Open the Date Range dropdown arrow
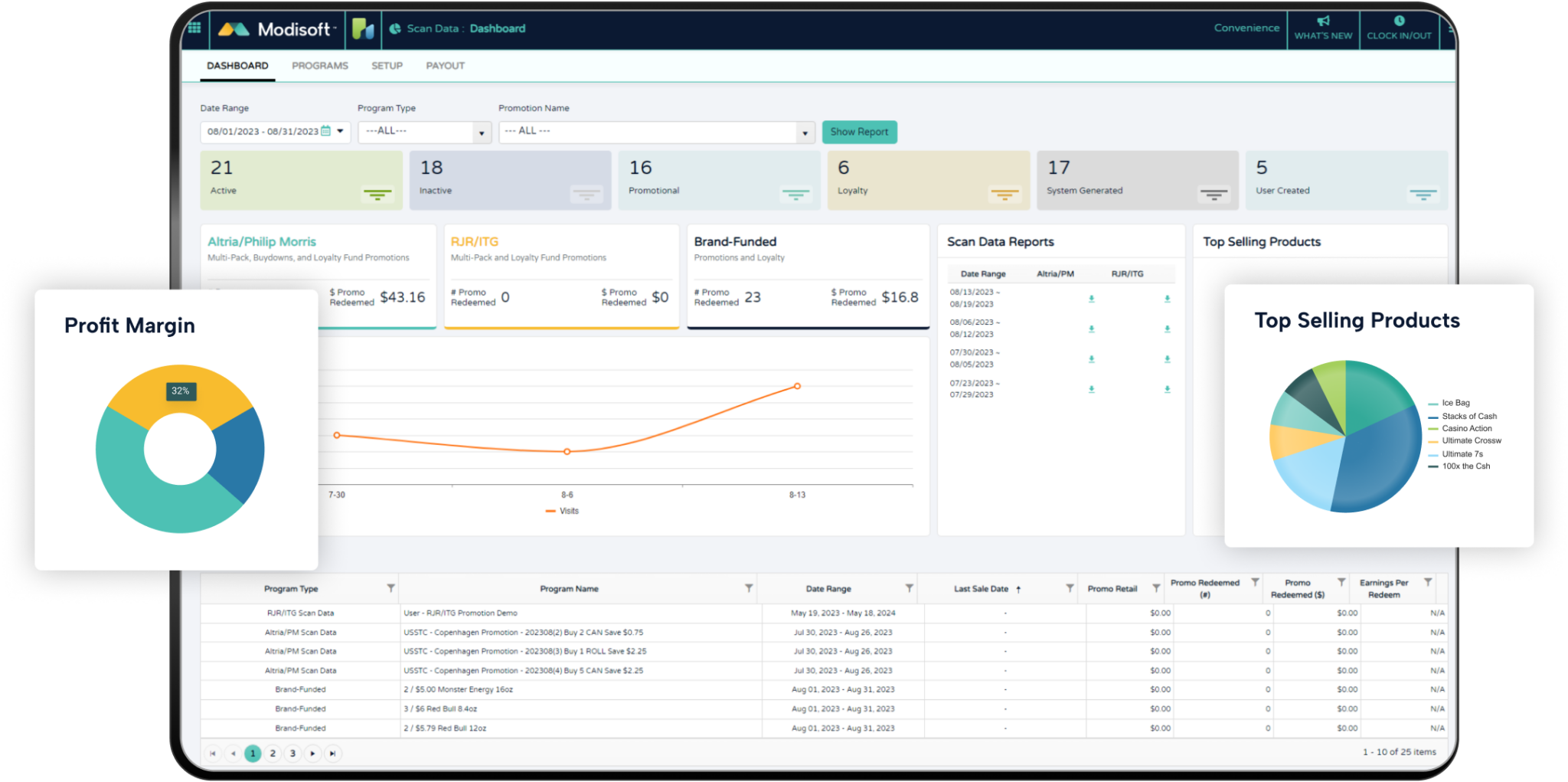Screen dimensions: 1568x782 click(341, 131)
